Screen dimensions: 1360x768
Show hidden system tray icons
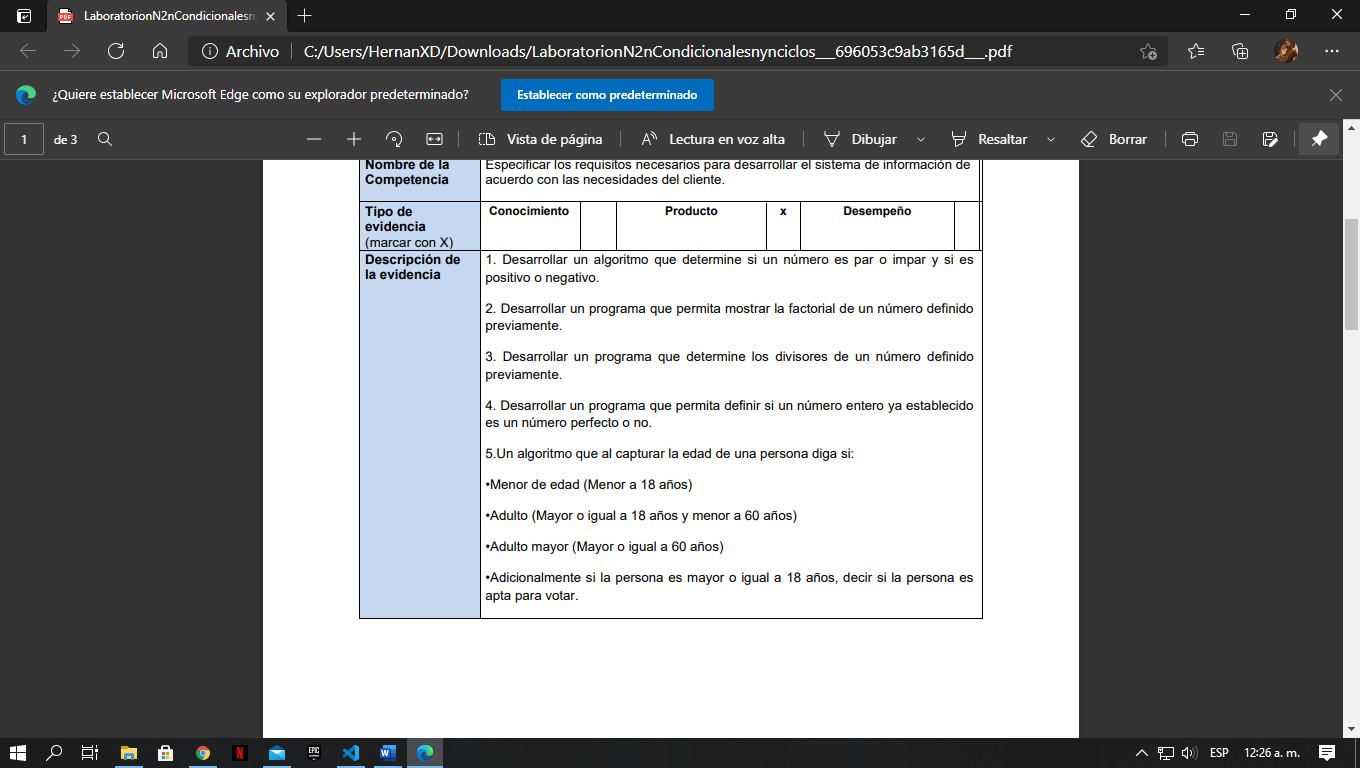pyautogui.click(x=1142, y=752)
